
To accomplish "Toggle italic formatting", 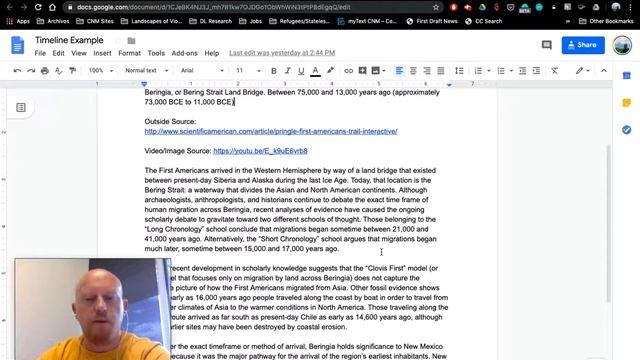I will pos(288,71).
